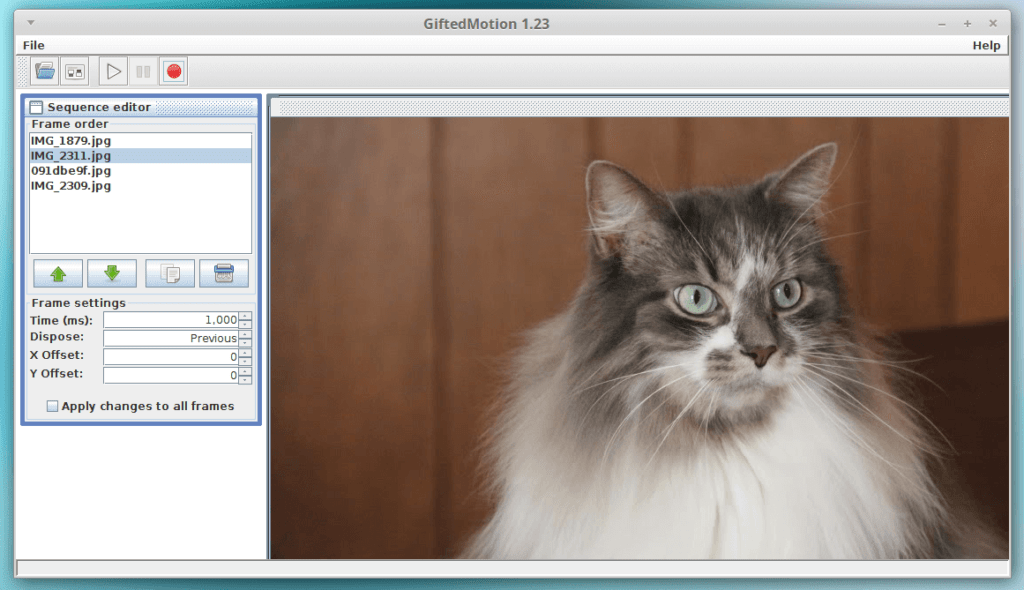Open window menu arrow in title bar
This screenshot has width=1024, height=590.
click(31, 23)
